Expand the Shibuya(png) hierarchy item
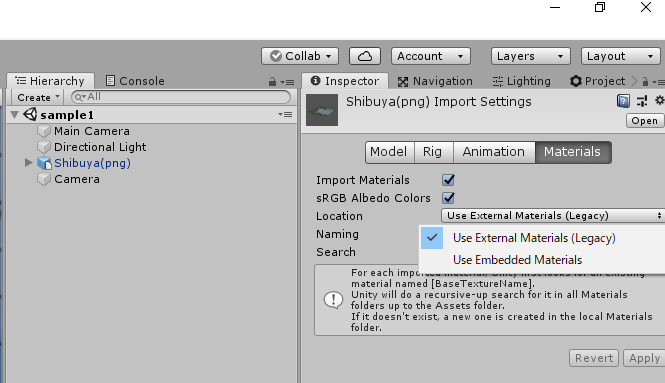Image resolution: width=665 pixels, height=383 pixels. tap(28, 162)
